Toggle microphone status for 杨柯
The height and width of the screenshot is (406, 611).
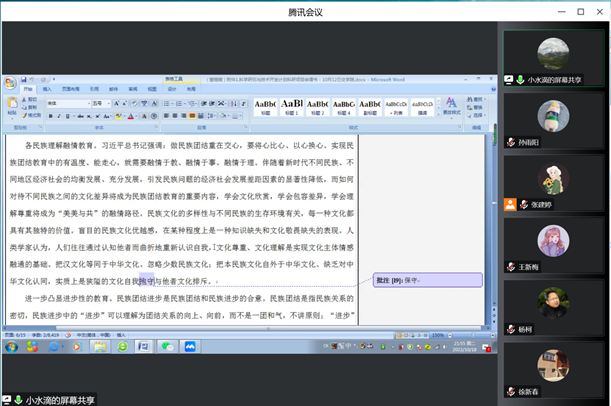point(511,329)
